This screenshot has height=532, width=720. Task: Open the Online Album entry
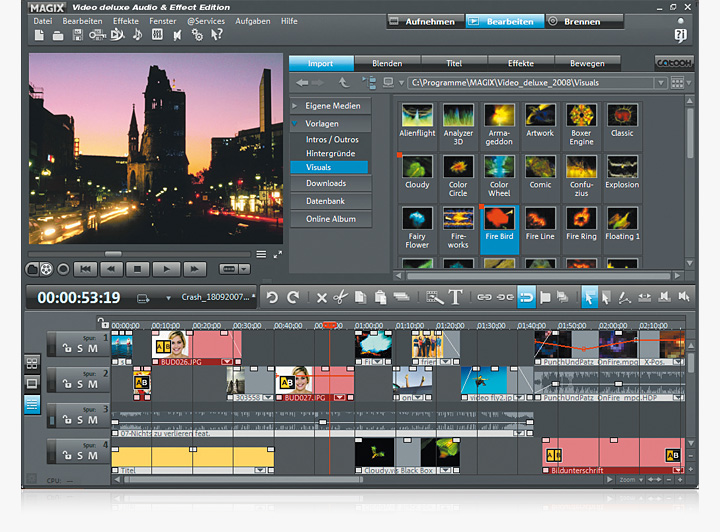point(331,219)
